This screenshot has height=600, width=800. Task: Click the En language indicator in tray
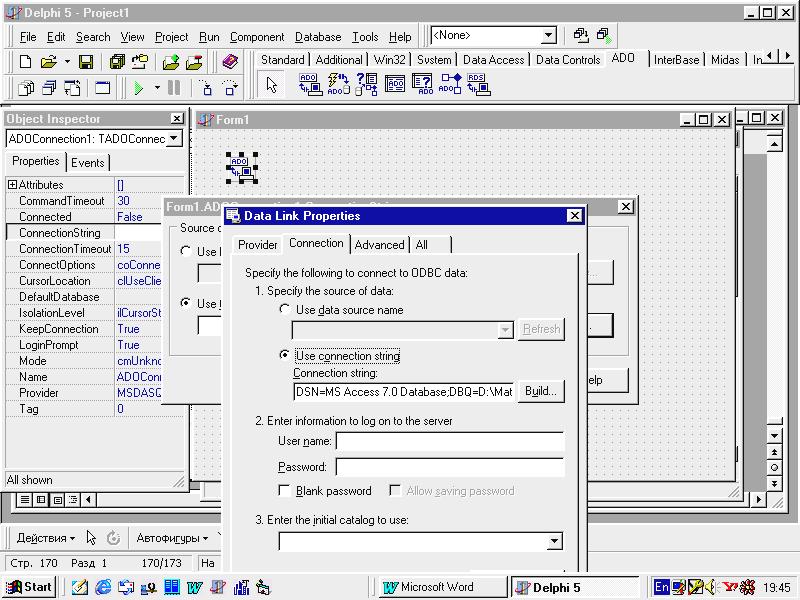(x=661, y=587)
